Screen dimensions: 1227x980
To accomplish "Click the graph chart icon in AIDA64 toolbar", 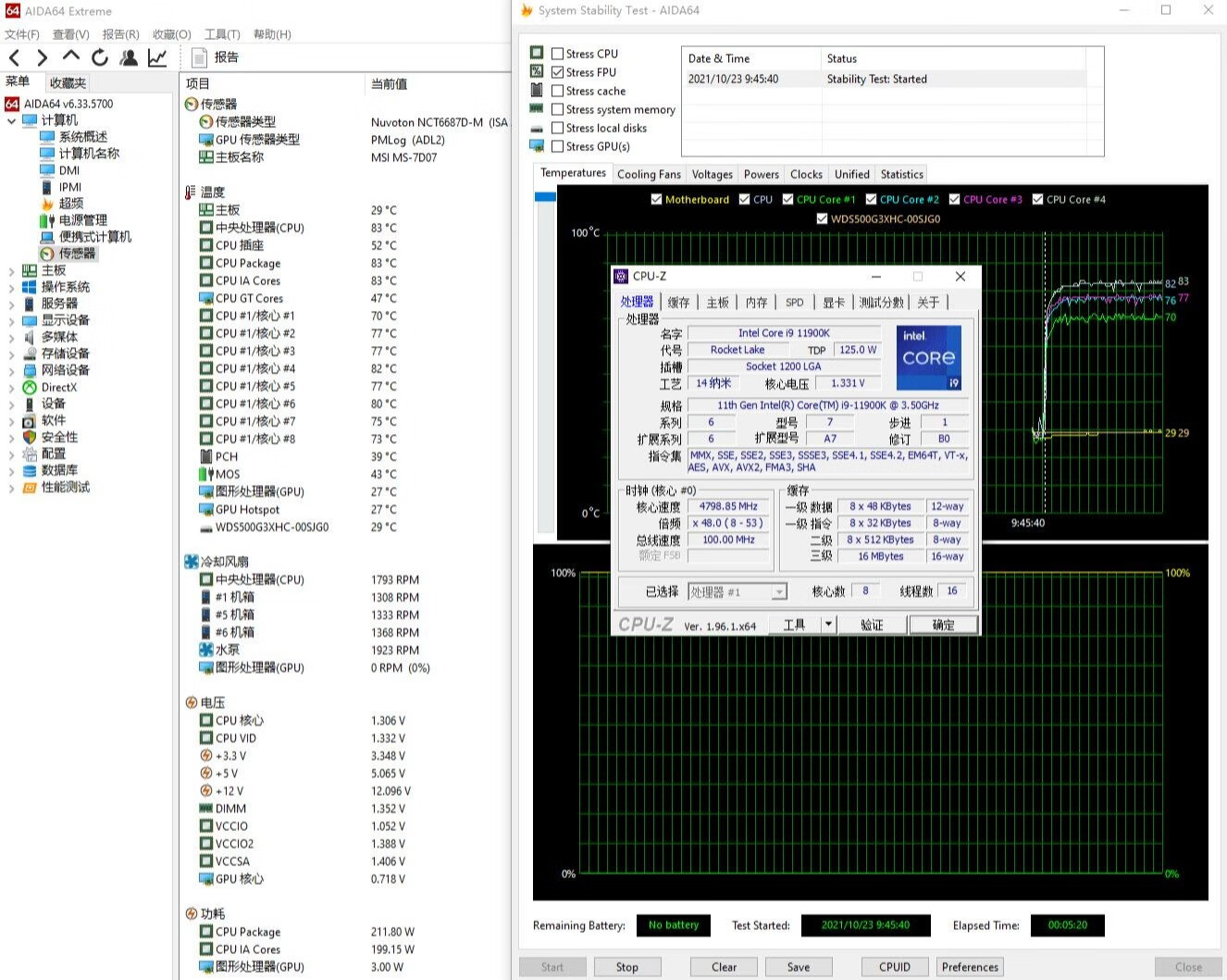I will (157, 58).
